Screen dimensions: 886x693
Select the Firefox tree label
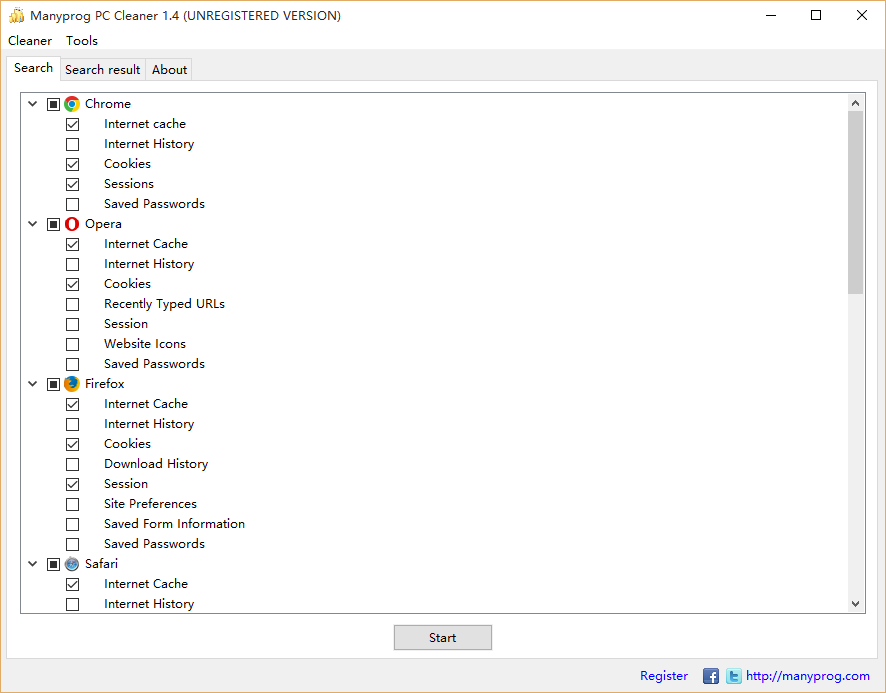(105, 384)
